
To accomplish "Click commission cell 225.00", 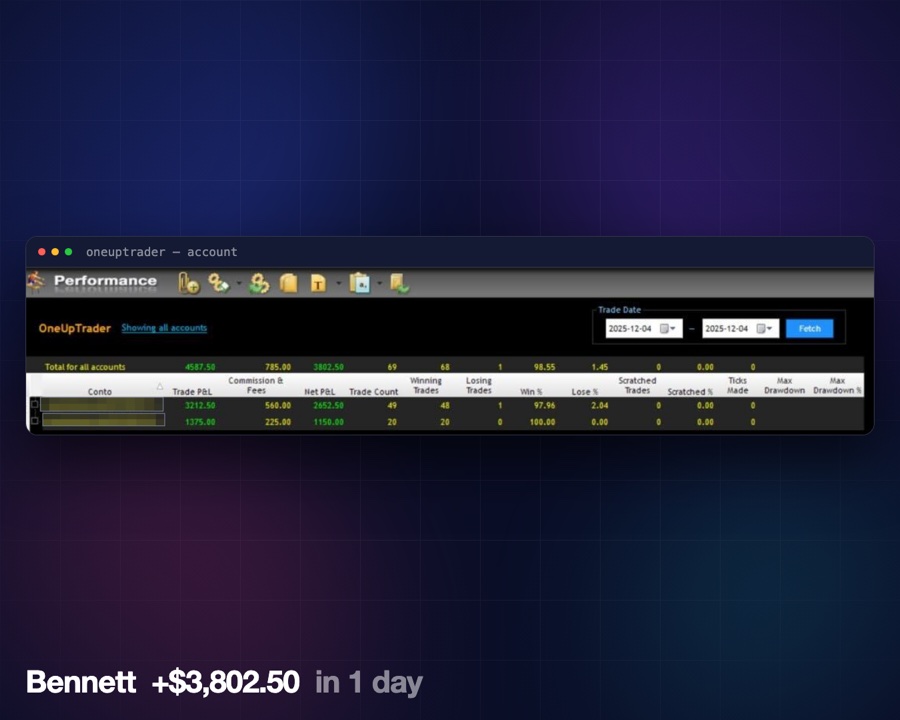I will (x=278, y=422).
